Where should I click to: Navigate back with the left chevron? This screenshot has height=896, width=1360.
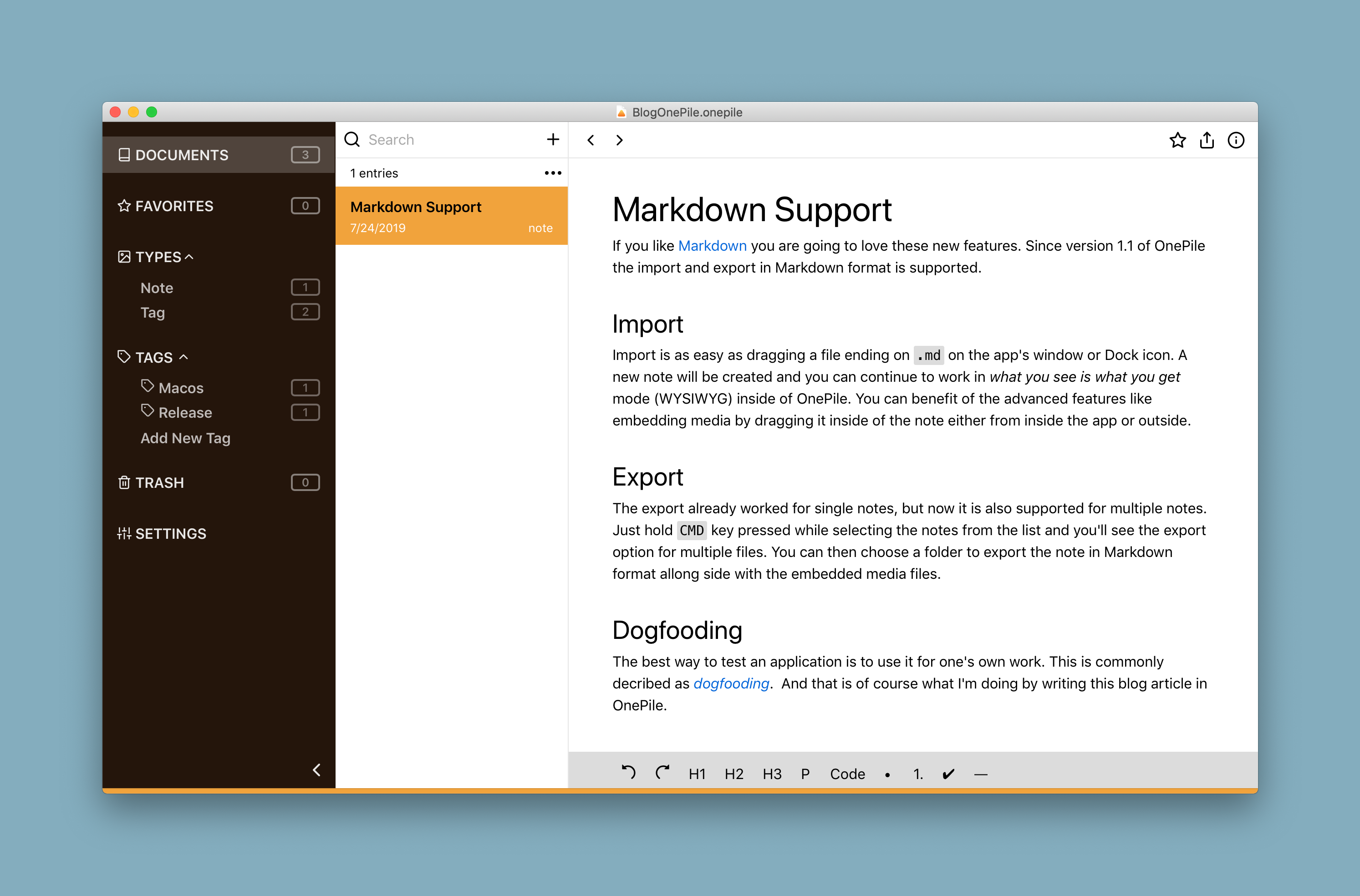591,140
